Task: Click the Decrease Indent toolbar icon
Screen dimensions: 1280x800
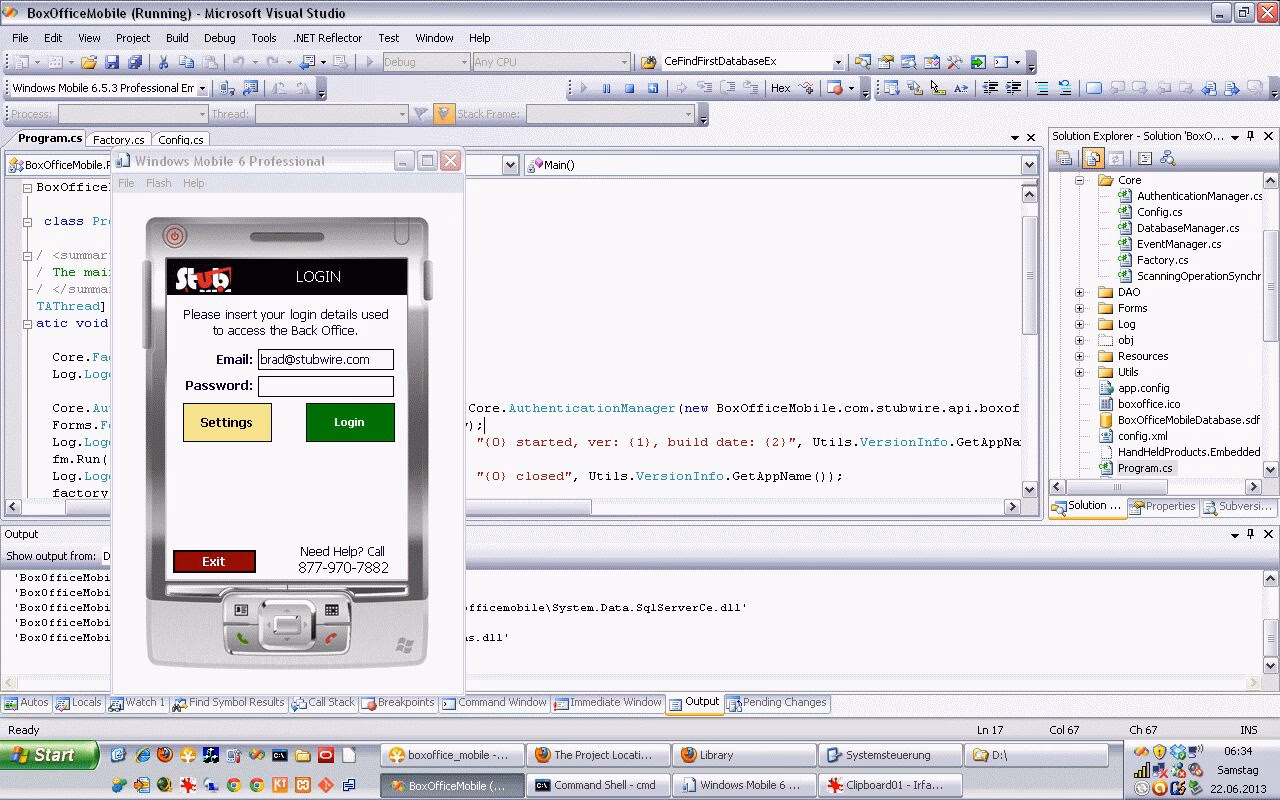Action: coord(991,88)
